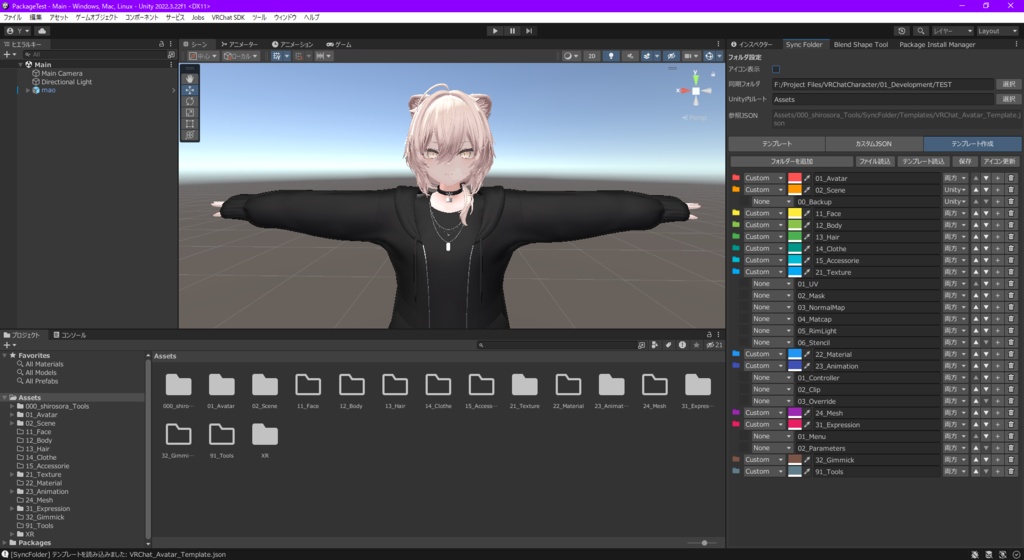
Task: Toggle 2D view mode
Action: point(592,56)
